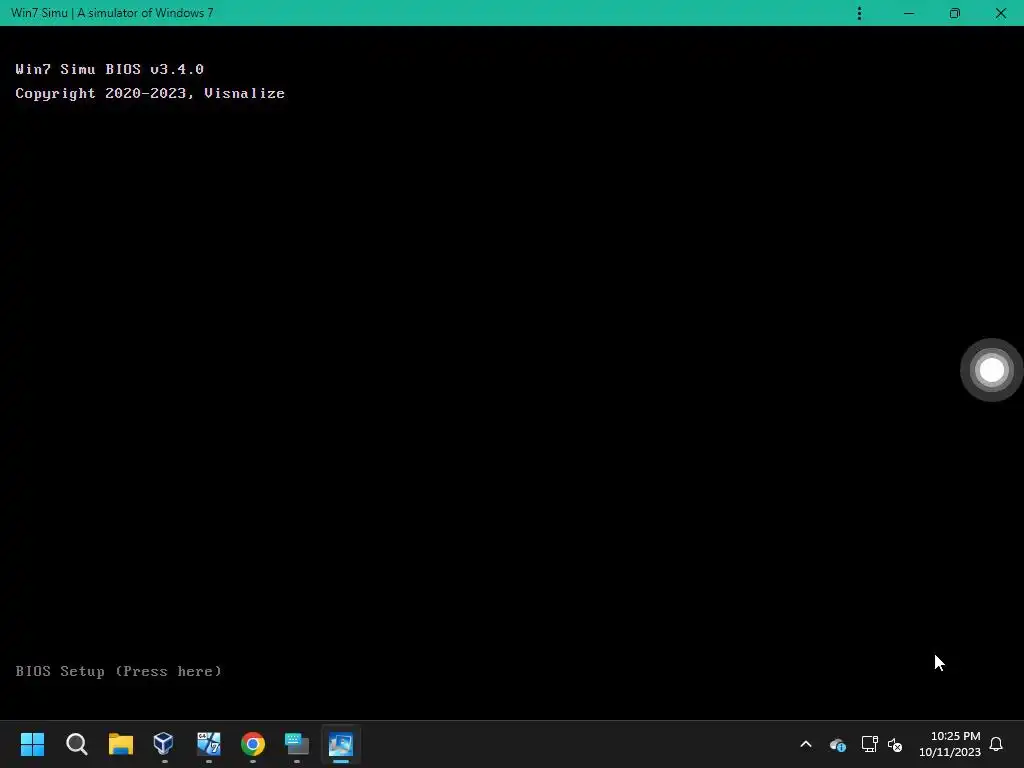Open the three-dot app menu in title bar
This screenshot has width=1024, height=768.
coord(859,13)
